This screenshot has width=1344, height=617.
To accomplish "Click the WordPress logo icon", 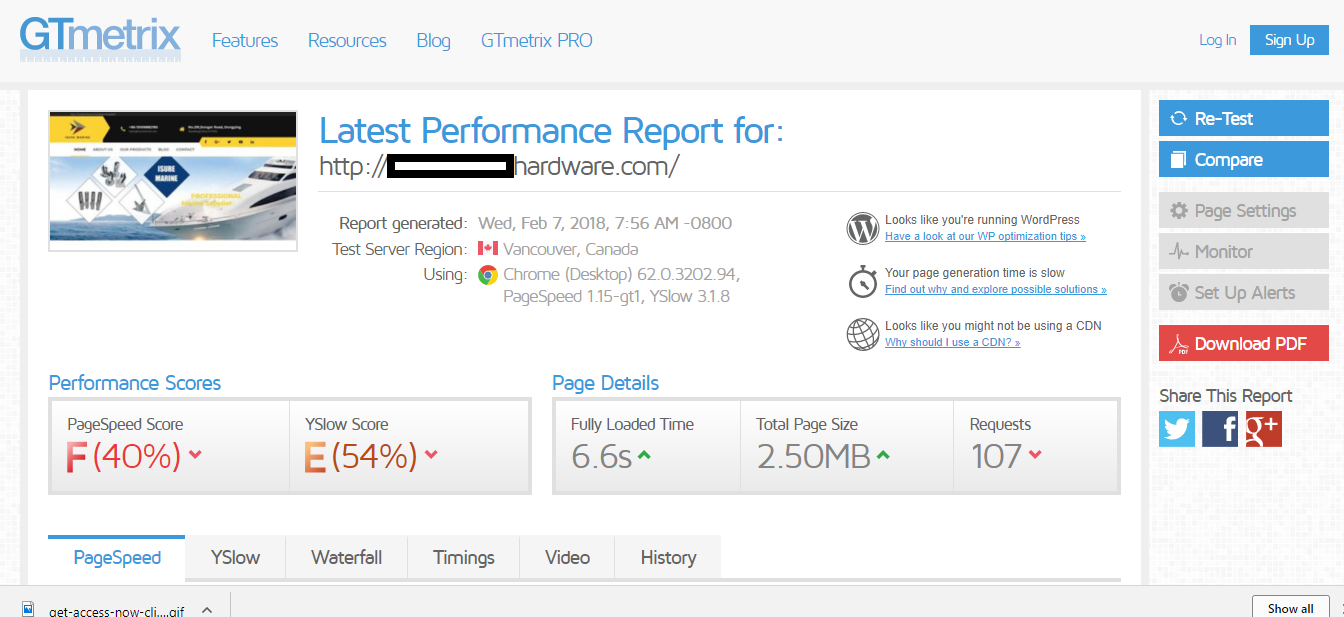I will (862, 228).
